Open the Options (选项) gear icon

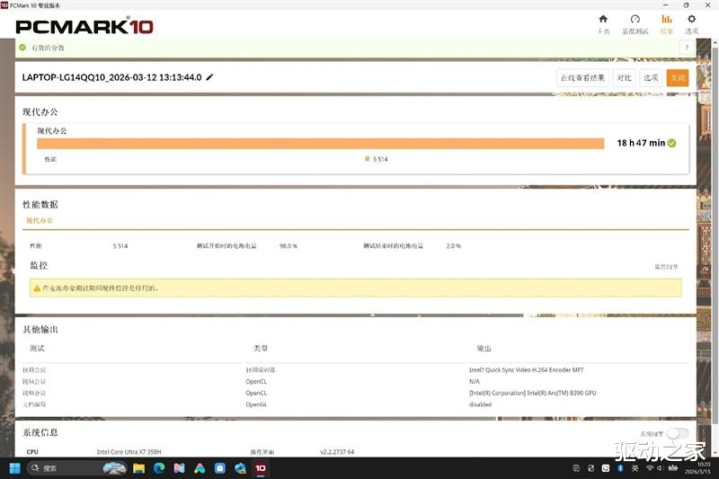(691, 19)
